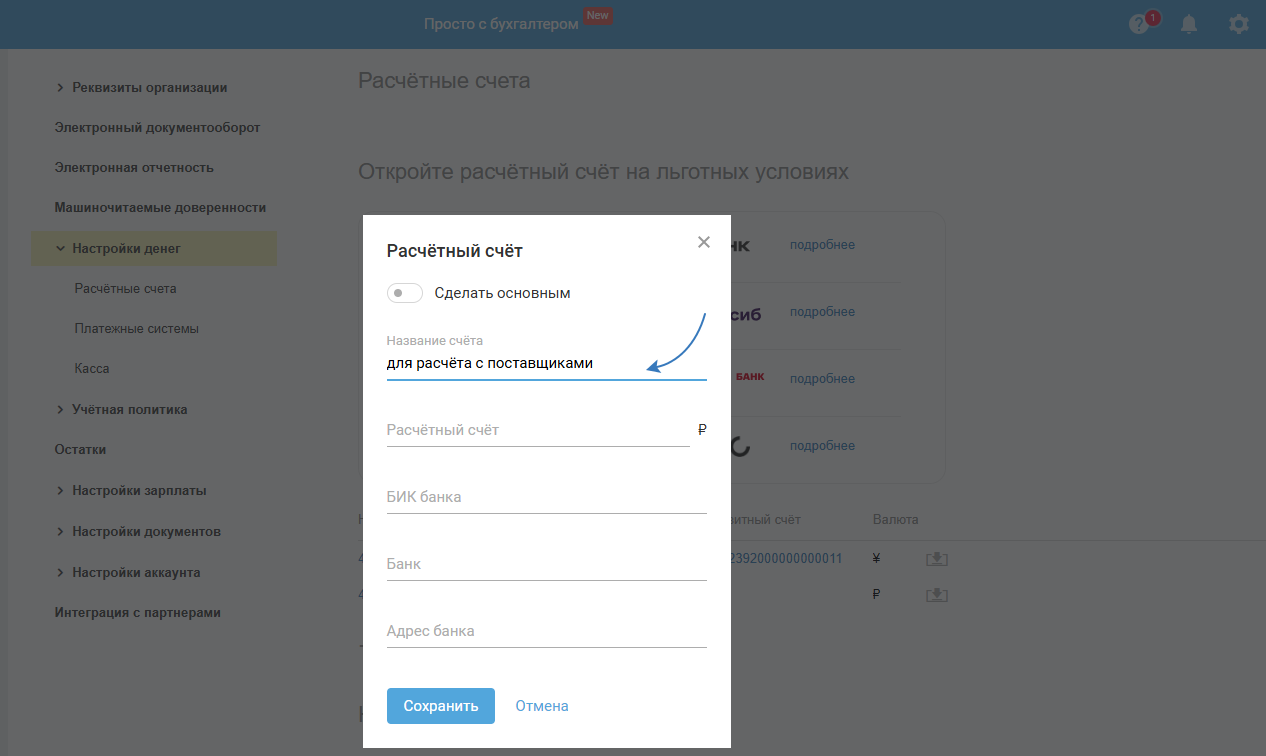Click the ruble currency symbol in dialog
The height and width of the screenshot is (756, 1266).
coord(702,430)
